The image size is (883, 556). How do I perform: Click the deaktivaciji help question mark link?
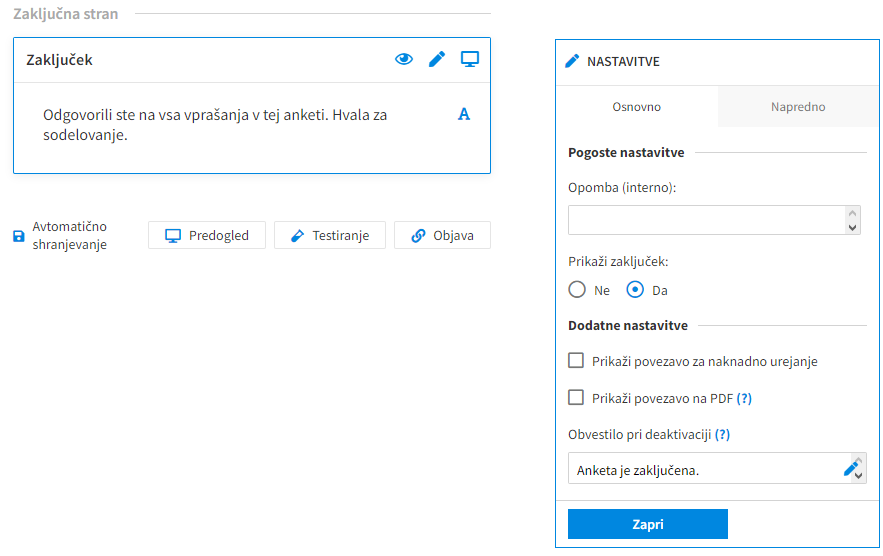coord(722,434)
